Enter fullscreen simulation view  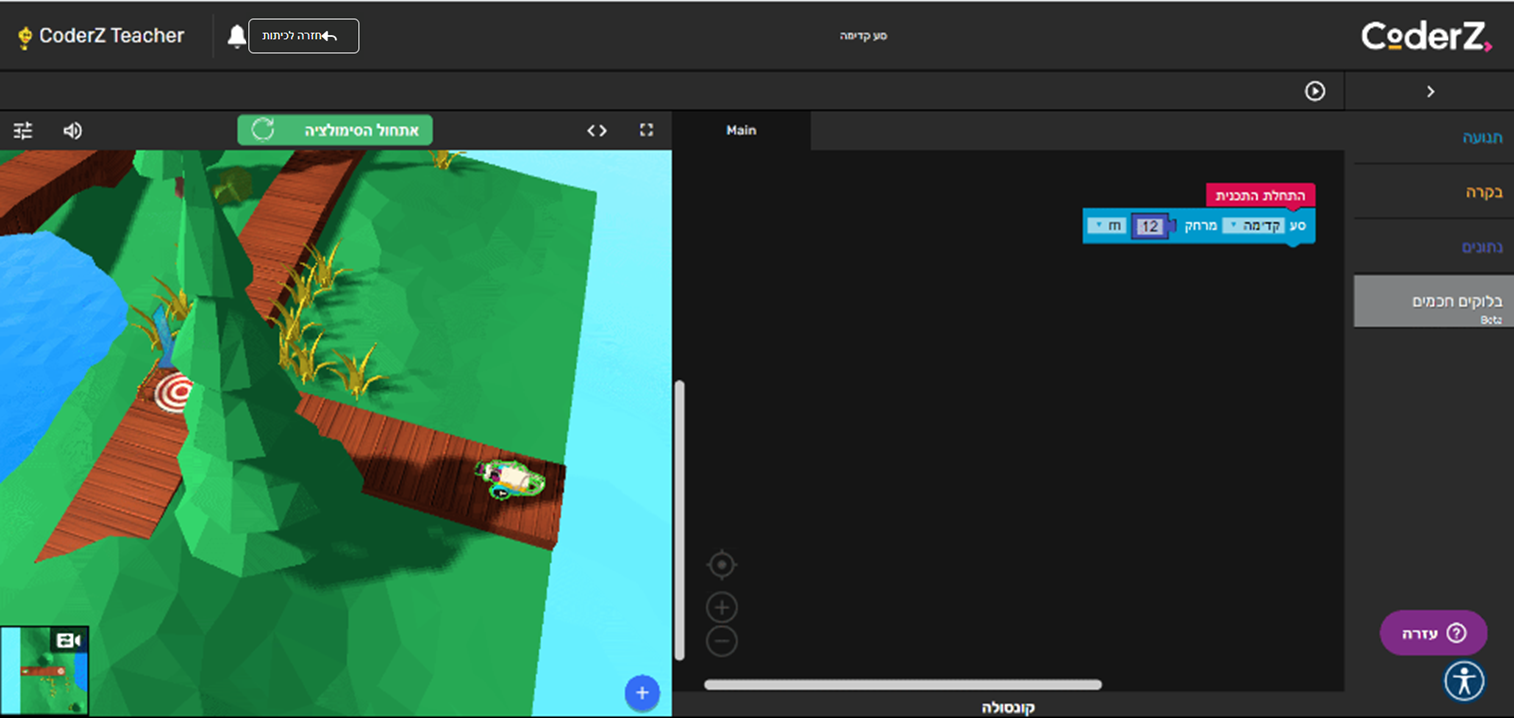pyautogui.click(x=646, y=130)
